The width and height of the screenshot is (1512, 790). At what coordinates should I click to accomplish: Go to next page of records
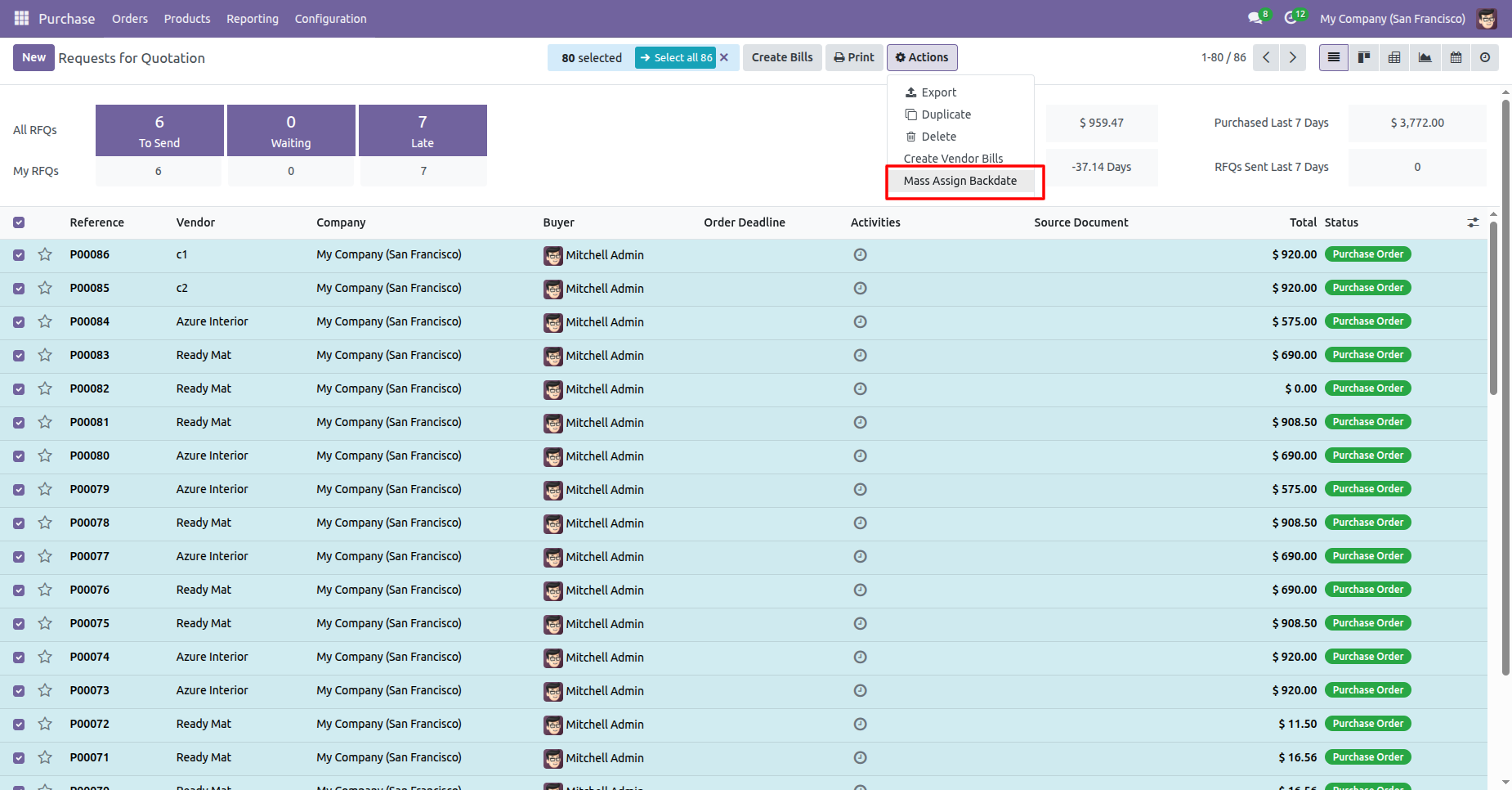click(1292, 57)
